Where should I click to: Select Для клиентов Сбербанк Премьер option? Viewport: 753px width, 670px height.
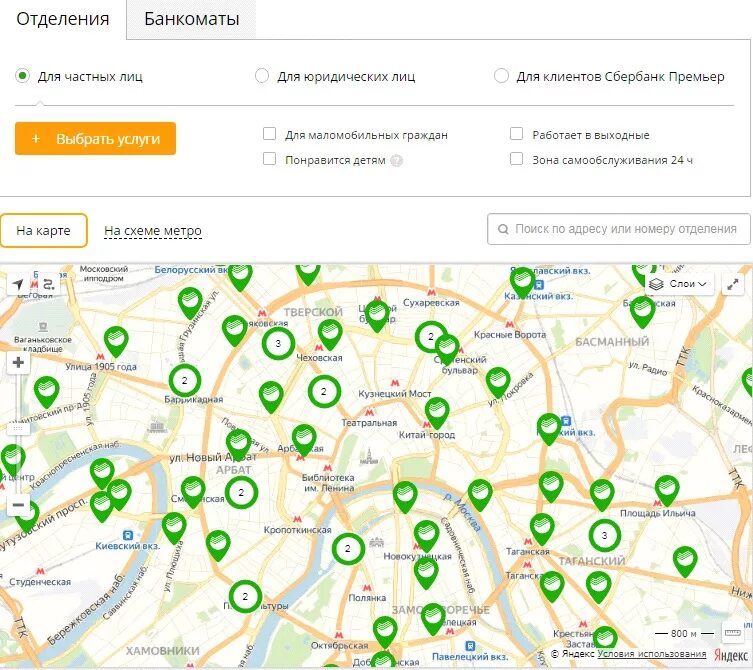coord(501,76)
